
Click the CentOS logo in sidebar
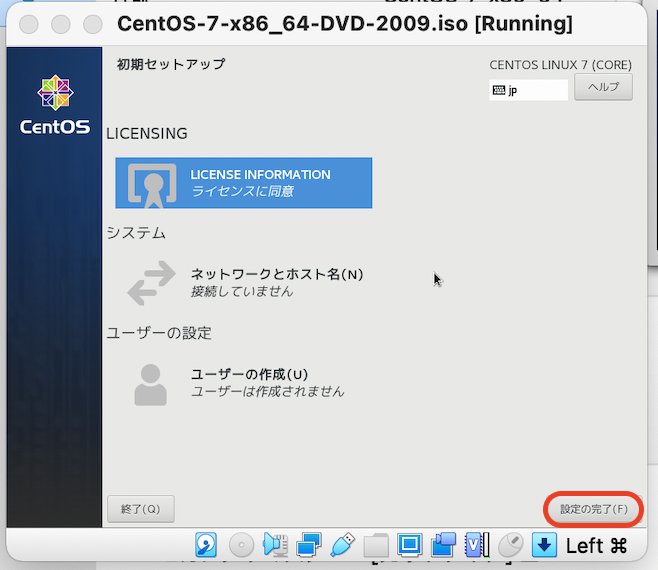[55, 105]
